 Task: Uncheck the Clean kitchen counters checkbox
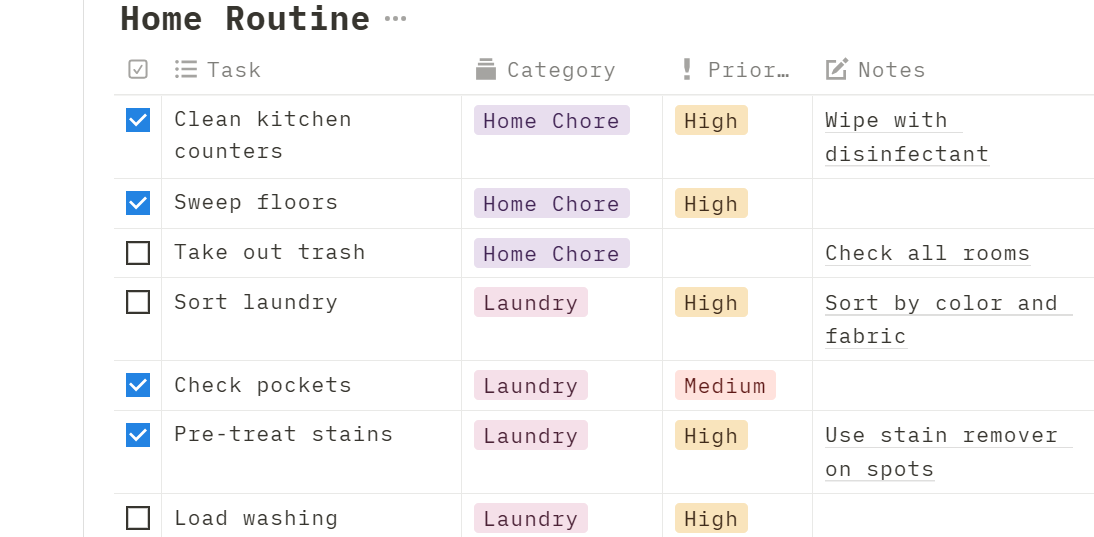pos(138,120)
